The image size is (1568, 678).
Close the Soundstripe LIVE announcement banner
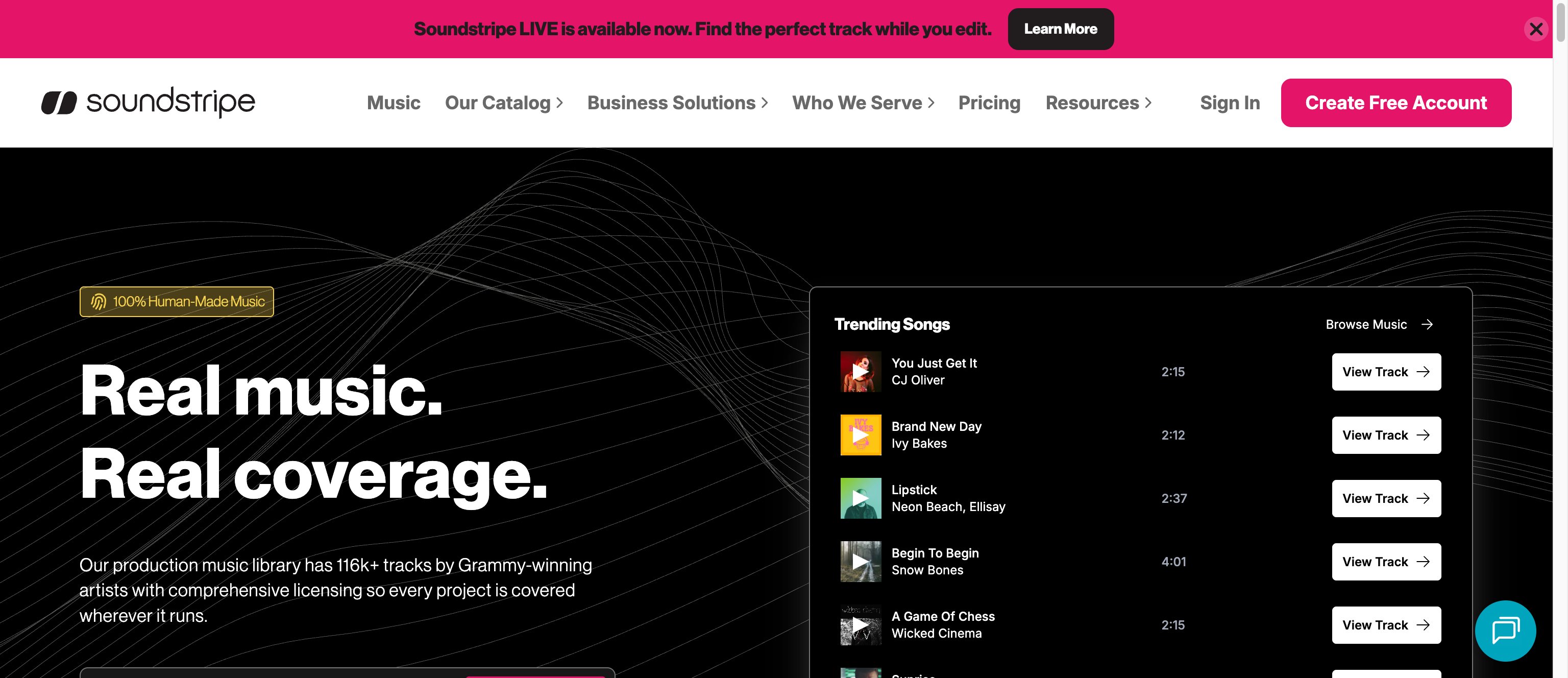[1536, 29]
